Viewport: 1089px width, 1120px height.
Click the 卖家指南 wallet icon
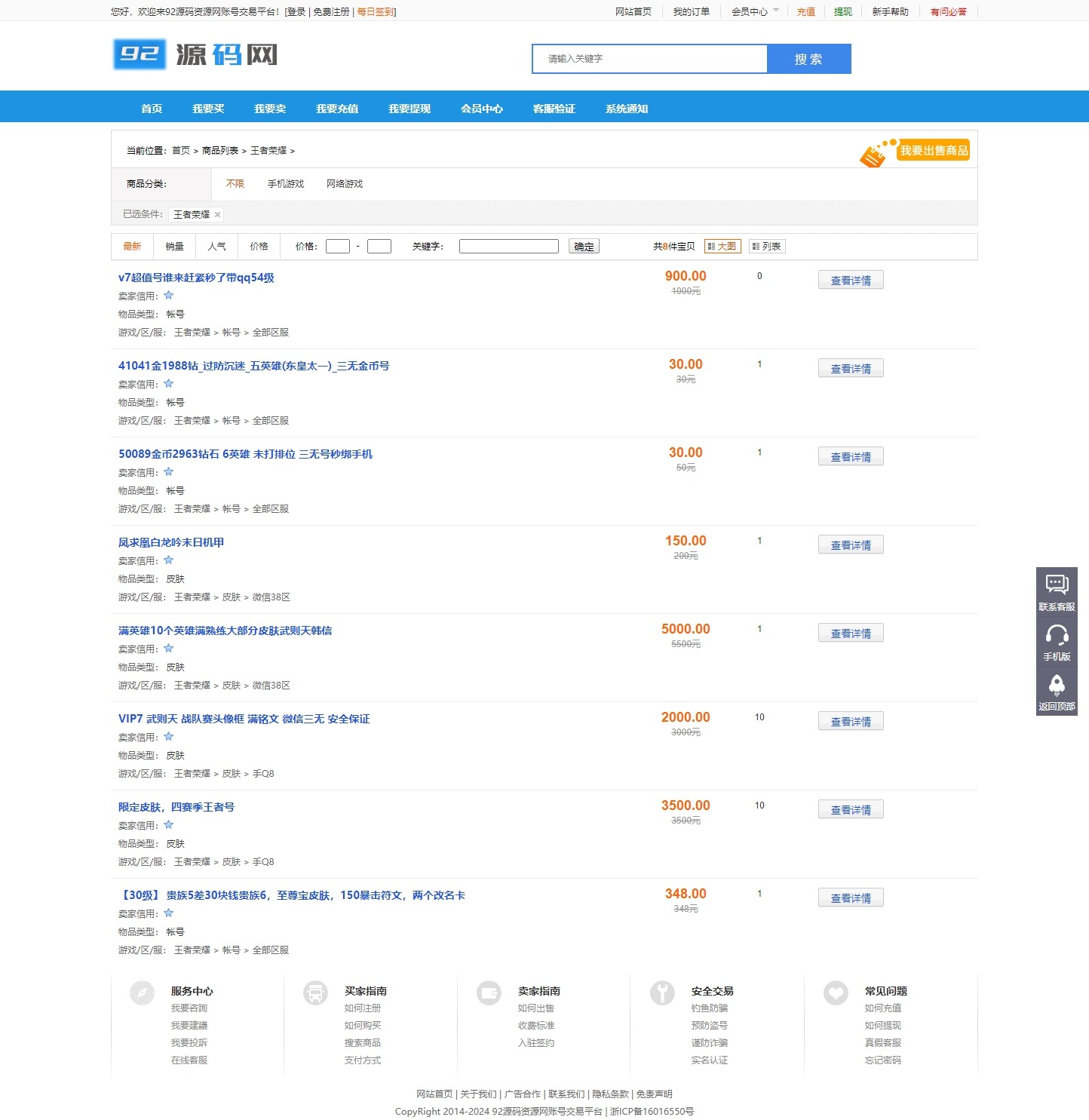pos(489,993)
